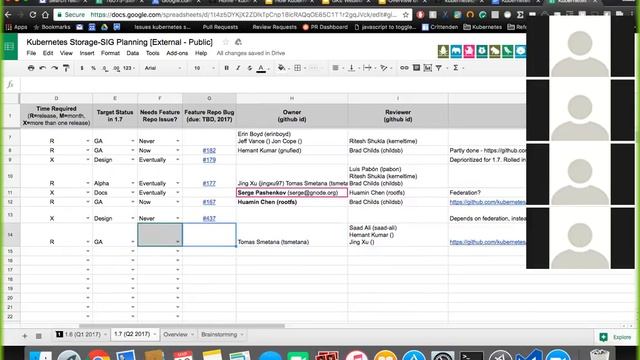Viewport: 640px width, 360px height.
Task: Open dropdown of selected cell F14
Action: [178, 242]
